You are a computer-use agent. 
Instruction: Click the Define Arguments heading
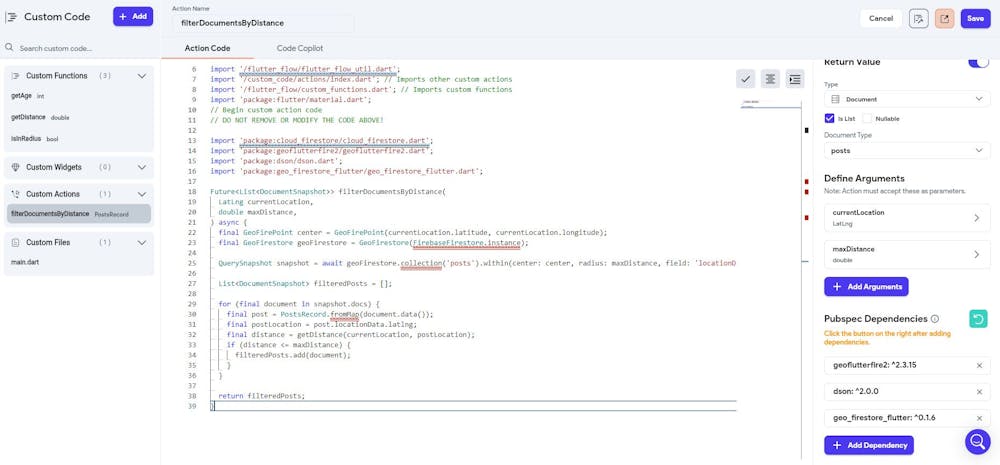click(x=864, y=179)
